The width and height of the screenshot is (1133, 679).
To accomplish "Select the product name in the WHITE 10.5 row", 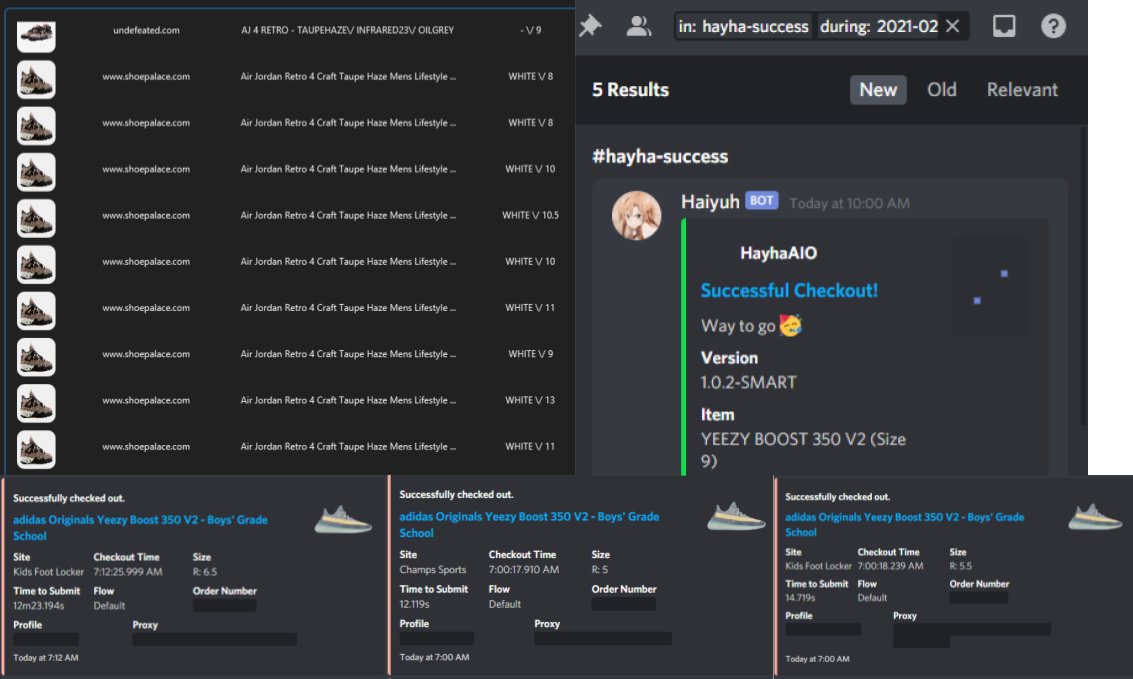I will 348,215.
